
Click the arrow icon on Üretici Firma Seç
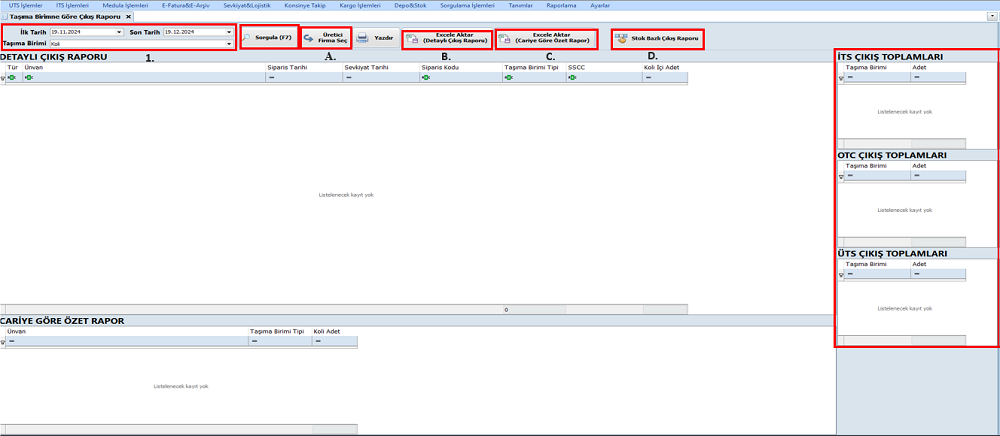[x=309, y=39]
